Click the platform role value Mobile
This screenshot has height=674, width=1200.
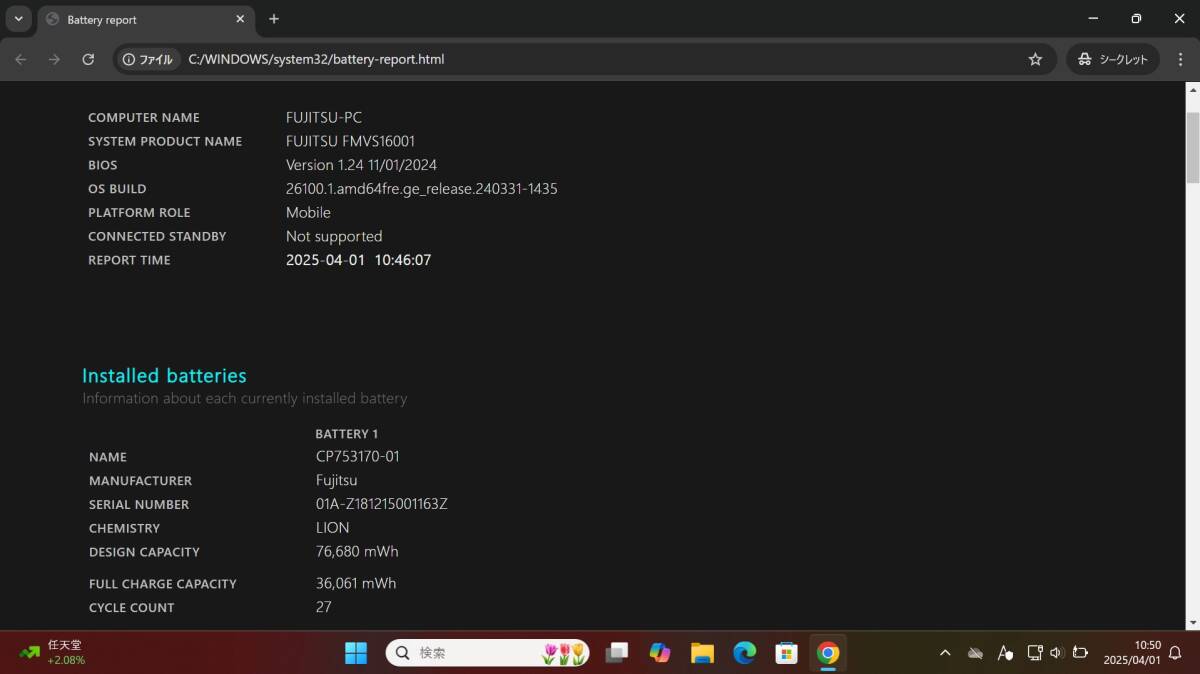tap(308, 213)
